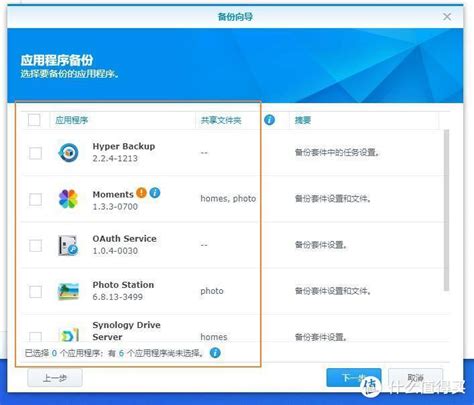The image size is (474, 405).
Task: Click the 'photo' shared folder cell
Action: pyautogui.click(x=212, y=291)
